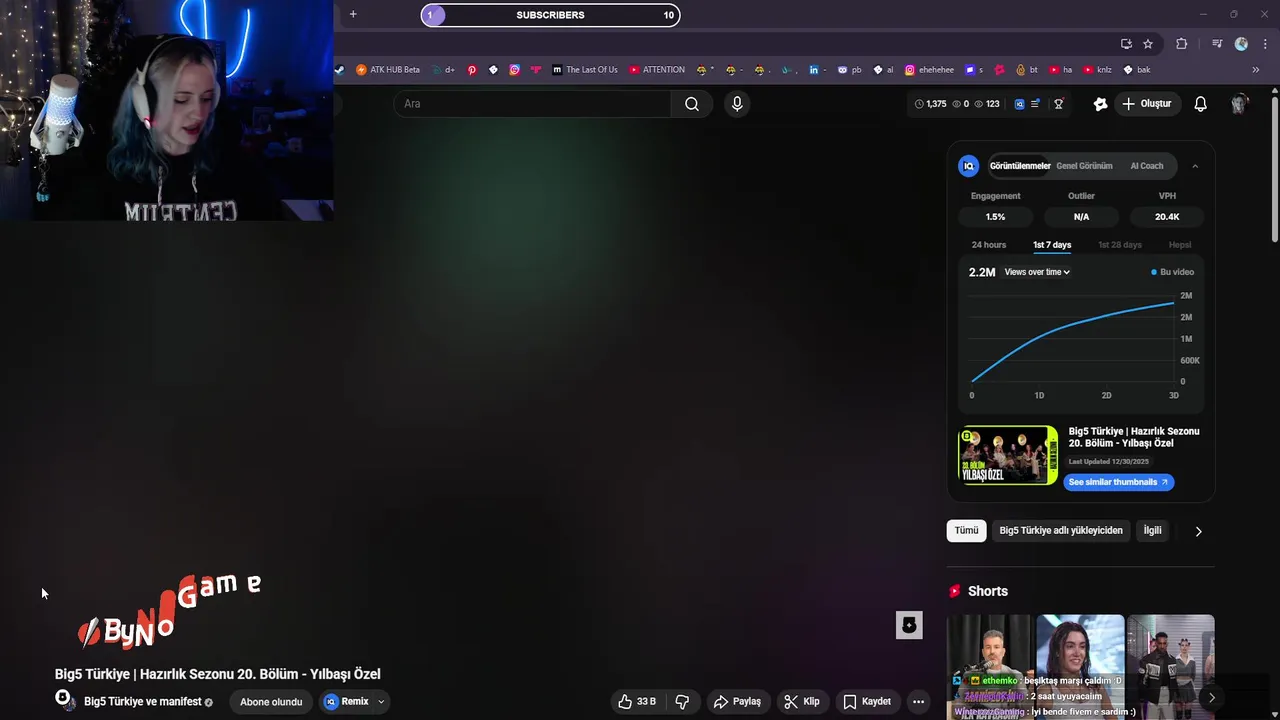Image resolution: width=1280 pixels, height=720 pixels.
Task: Open ATK HUB Beta bookmark
Action: (x=388, y=70)
